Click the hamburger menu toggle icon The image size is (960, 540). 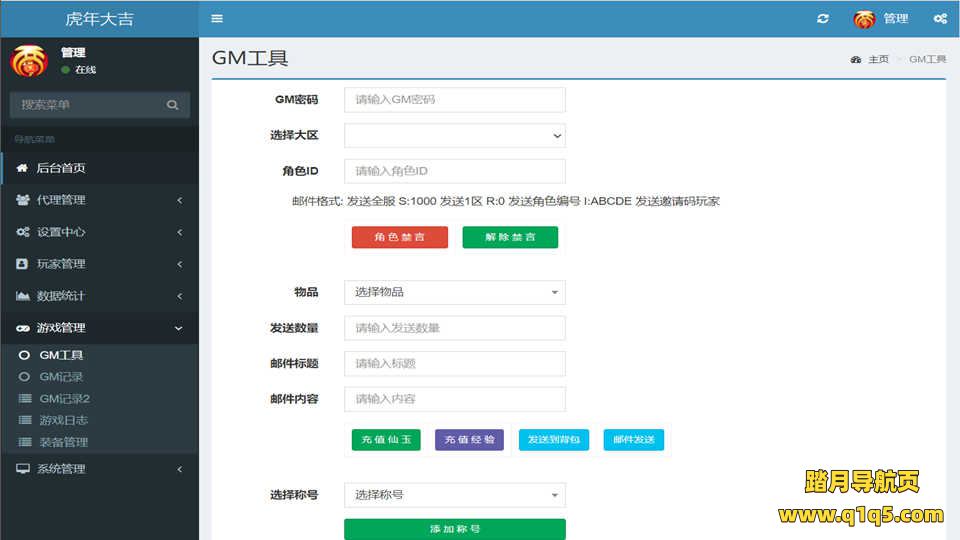217,19
